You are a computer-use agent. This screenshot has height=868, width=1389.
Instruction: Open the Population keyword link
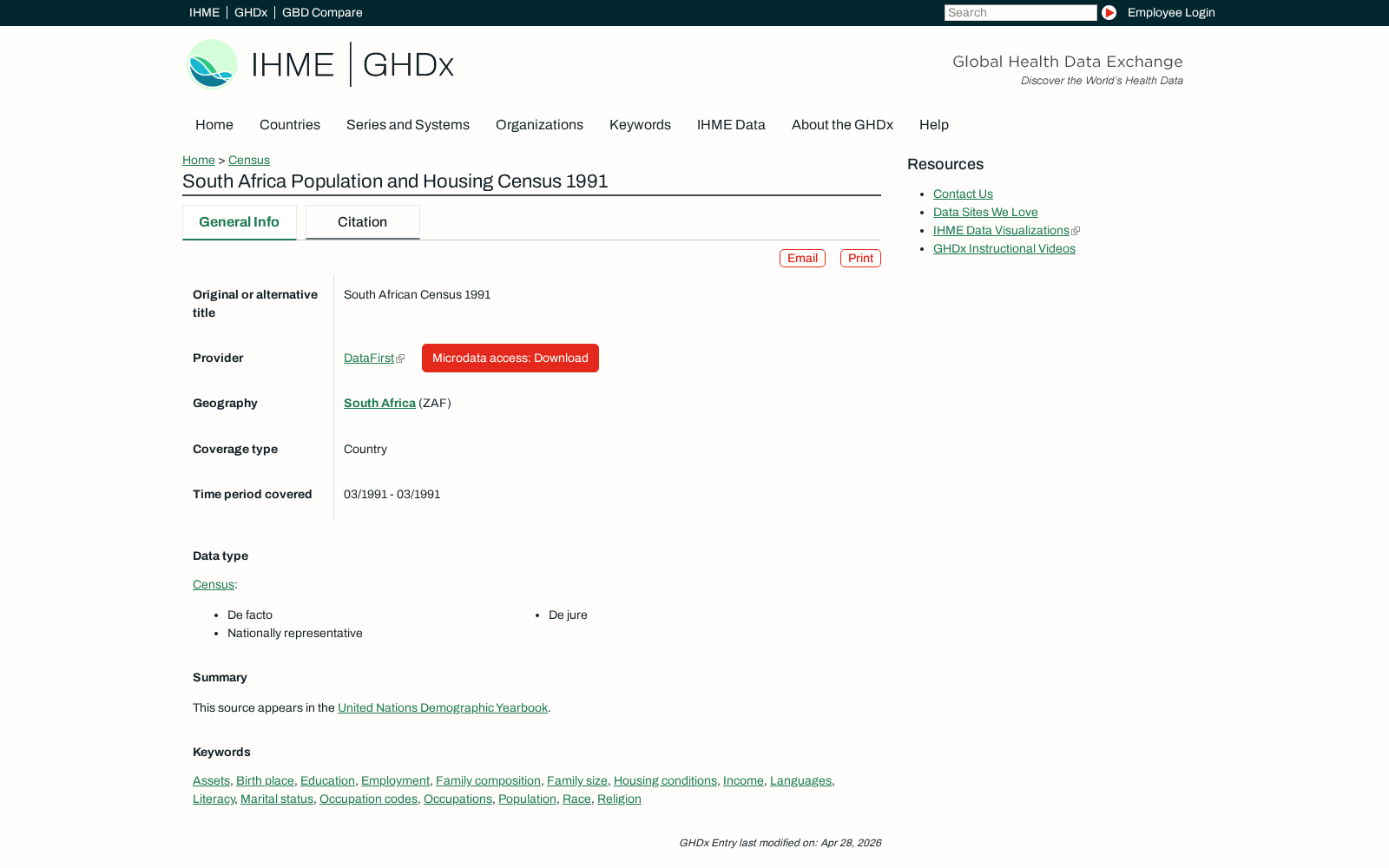tap(527, 799)
